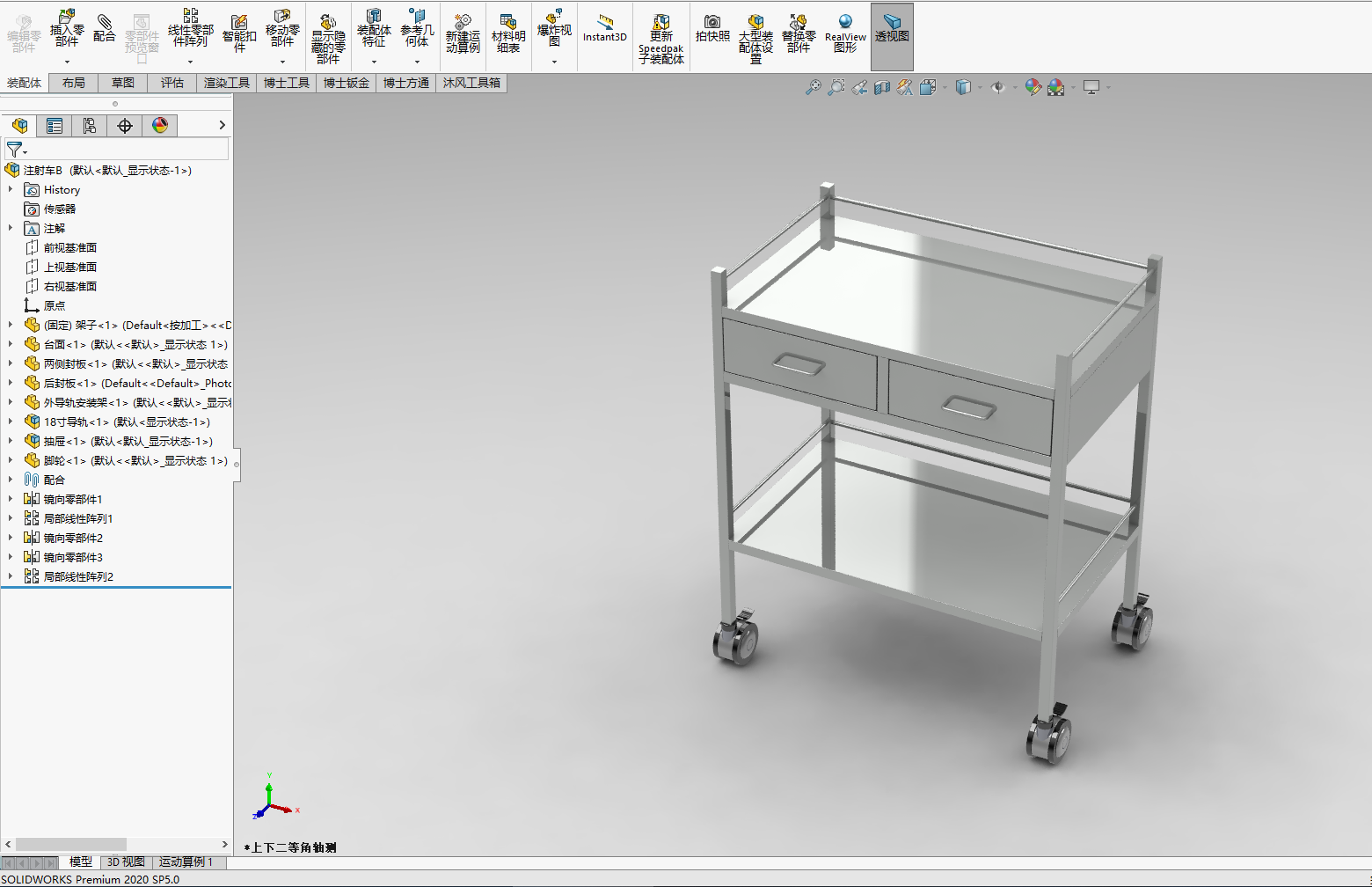Select the 台面<1> tabletop component

click(x=127, y=344)
